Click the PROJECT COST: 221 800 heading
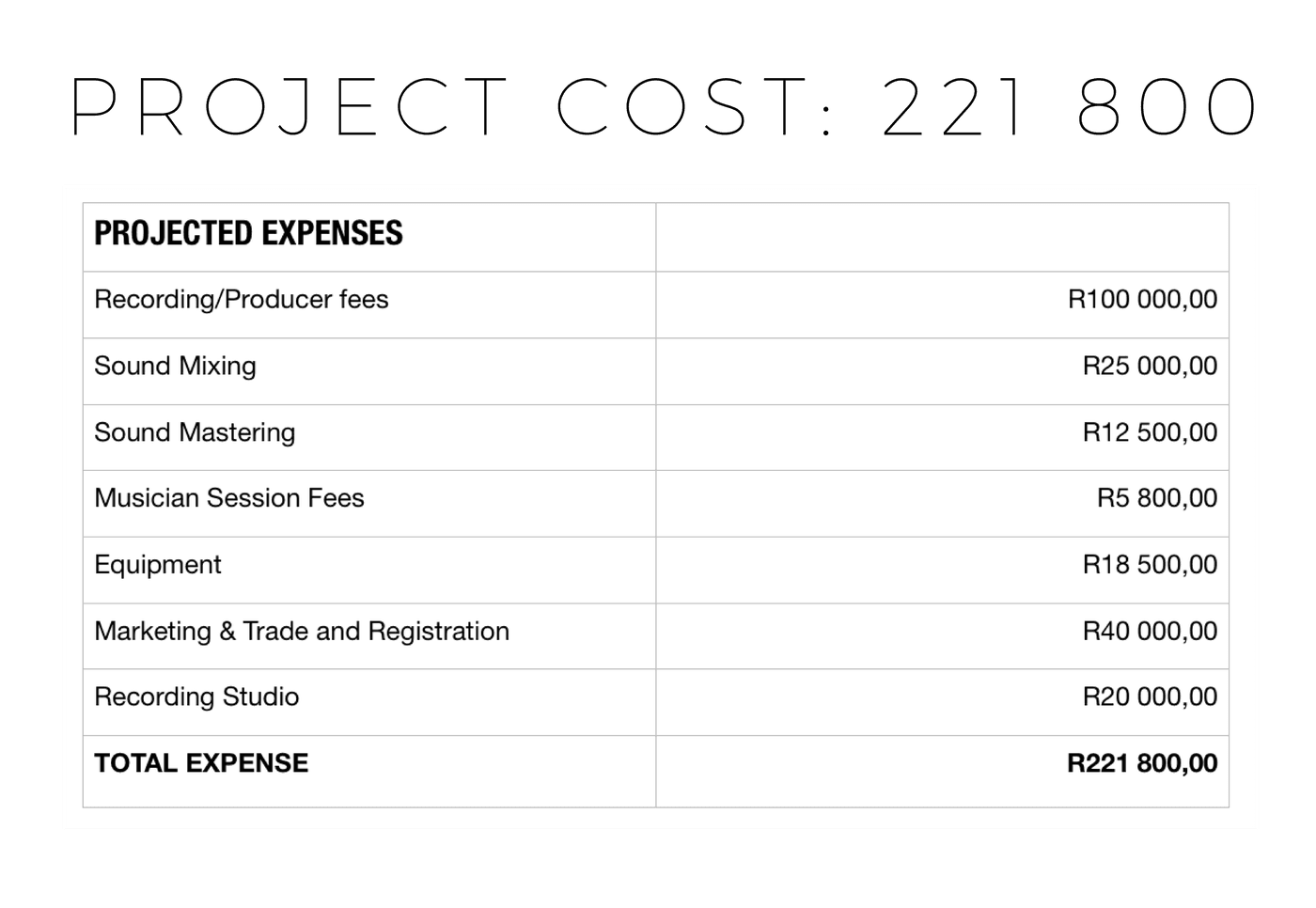 pyautogui.click(x=664, y=108)
